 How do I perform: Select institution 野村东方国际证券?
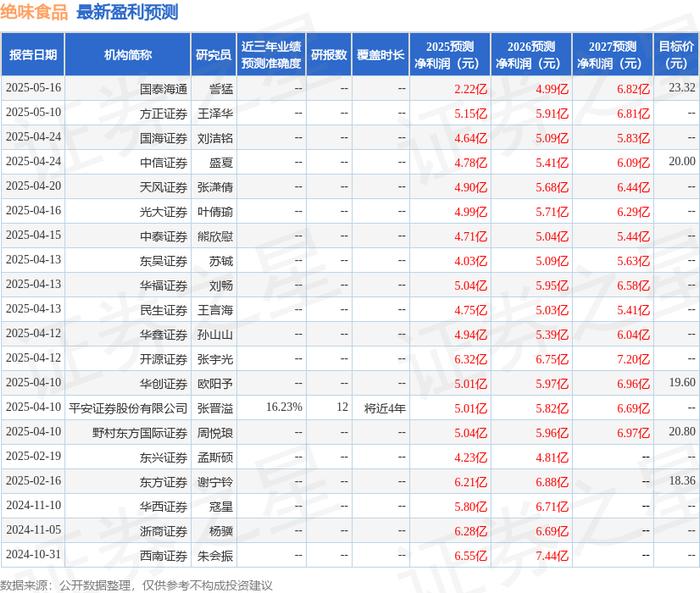pos(140,433)
